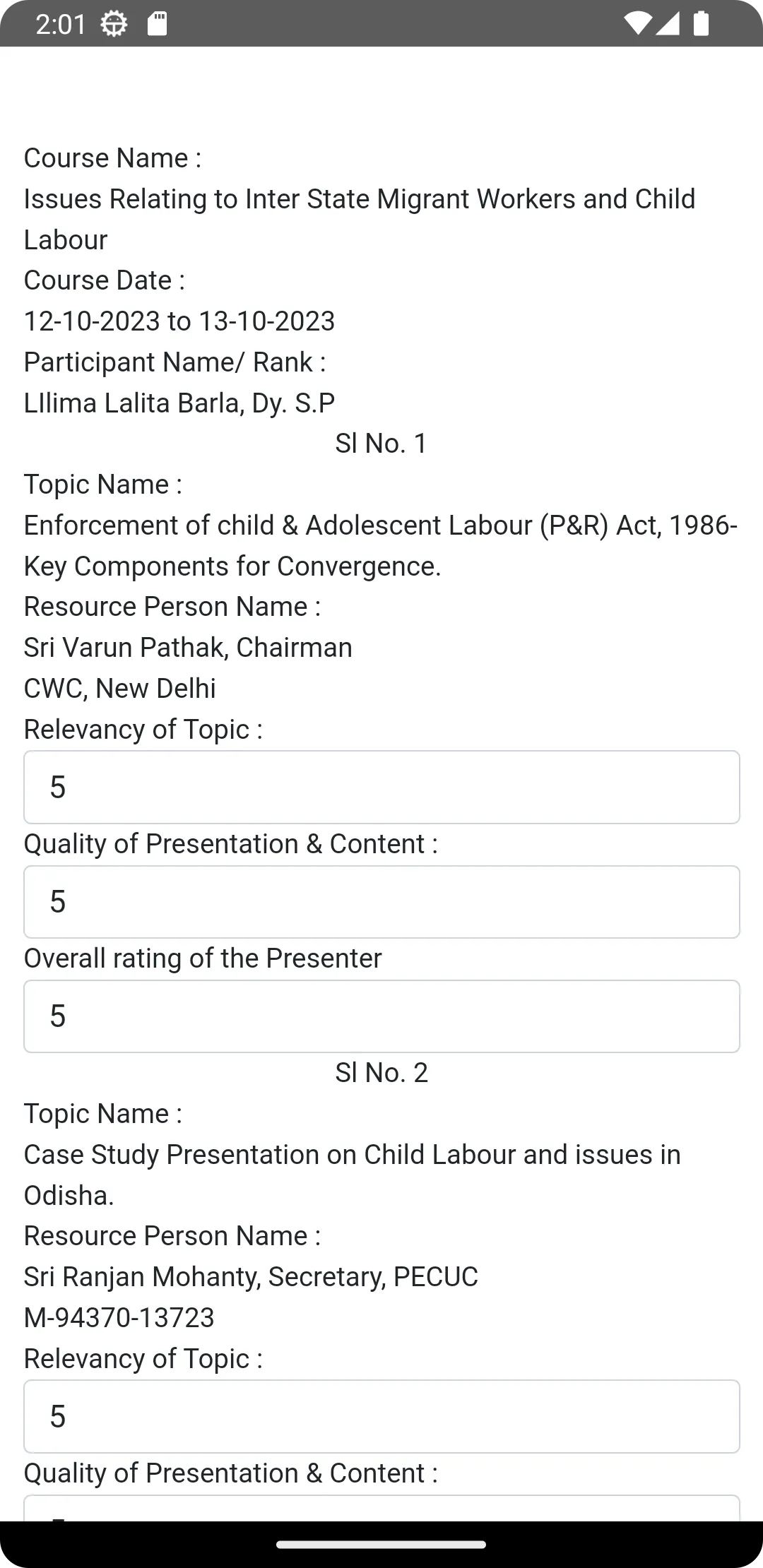Tap the 2:01 clock in status bar

click(60, 25)
